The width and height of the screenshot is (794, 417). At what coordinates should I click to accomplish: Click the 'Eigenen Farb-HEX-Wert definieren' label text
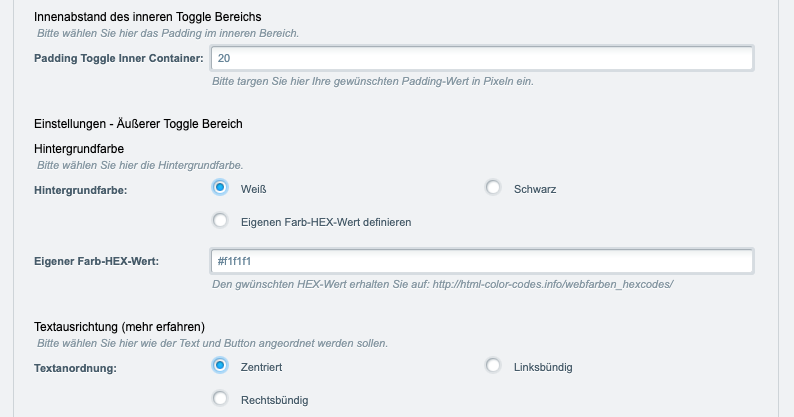coord(326,222)
